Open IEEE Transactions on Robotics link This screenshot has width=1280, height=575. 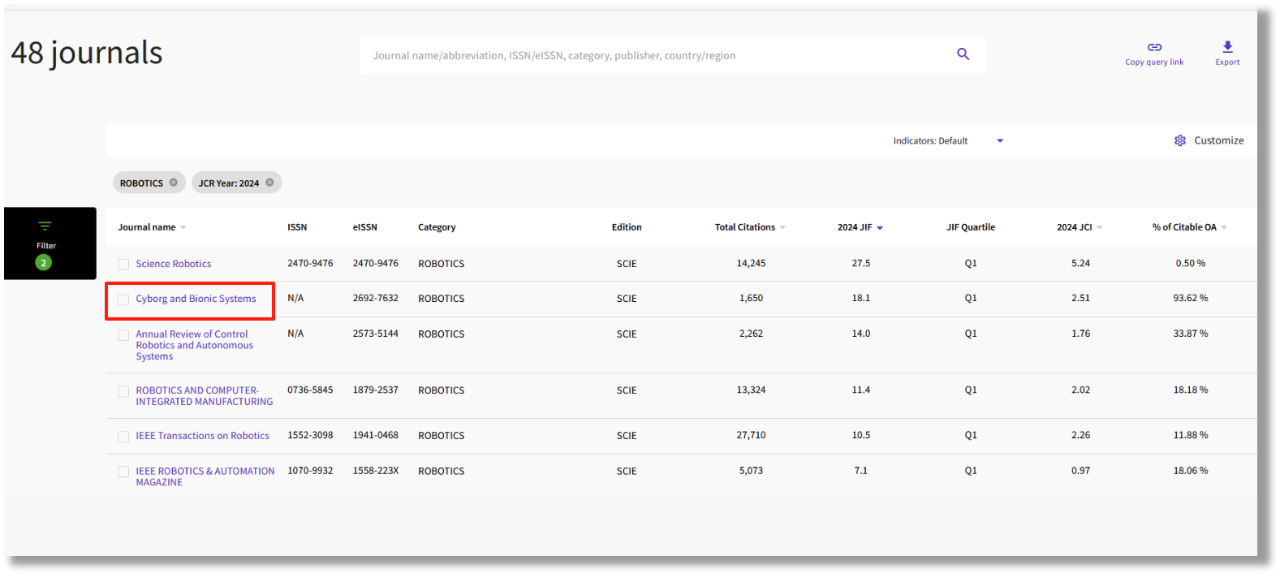[x=202, y=436]
